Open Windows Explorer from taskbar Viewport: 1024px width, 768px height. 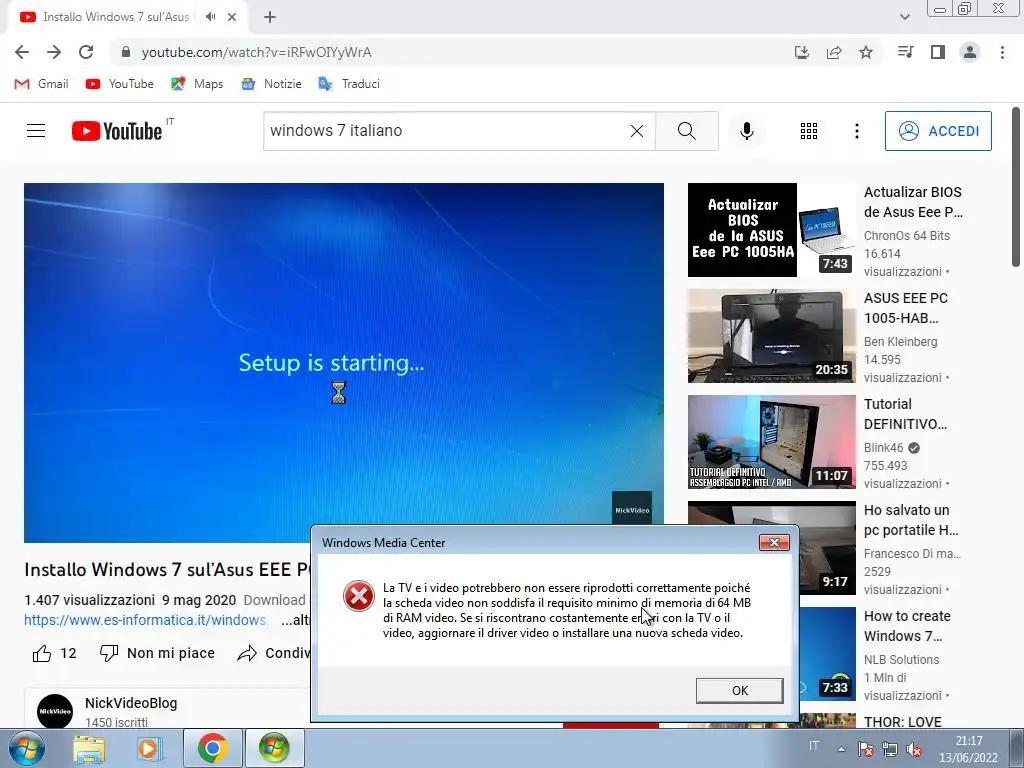tap(89, 748)
